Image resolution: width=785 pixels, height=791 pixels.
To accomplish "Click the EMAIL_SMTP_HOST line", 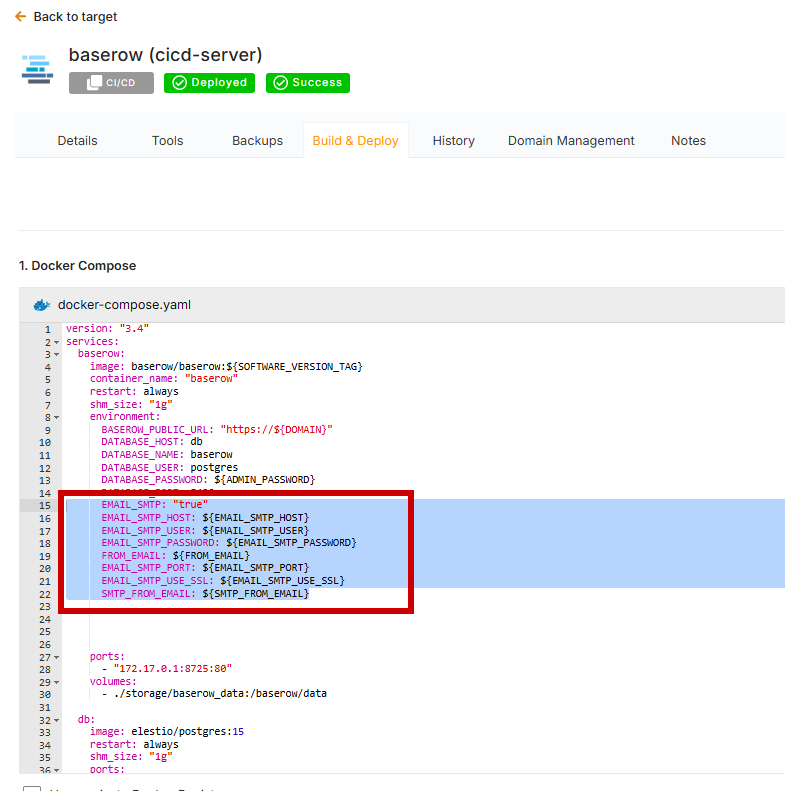I will 205,518.
